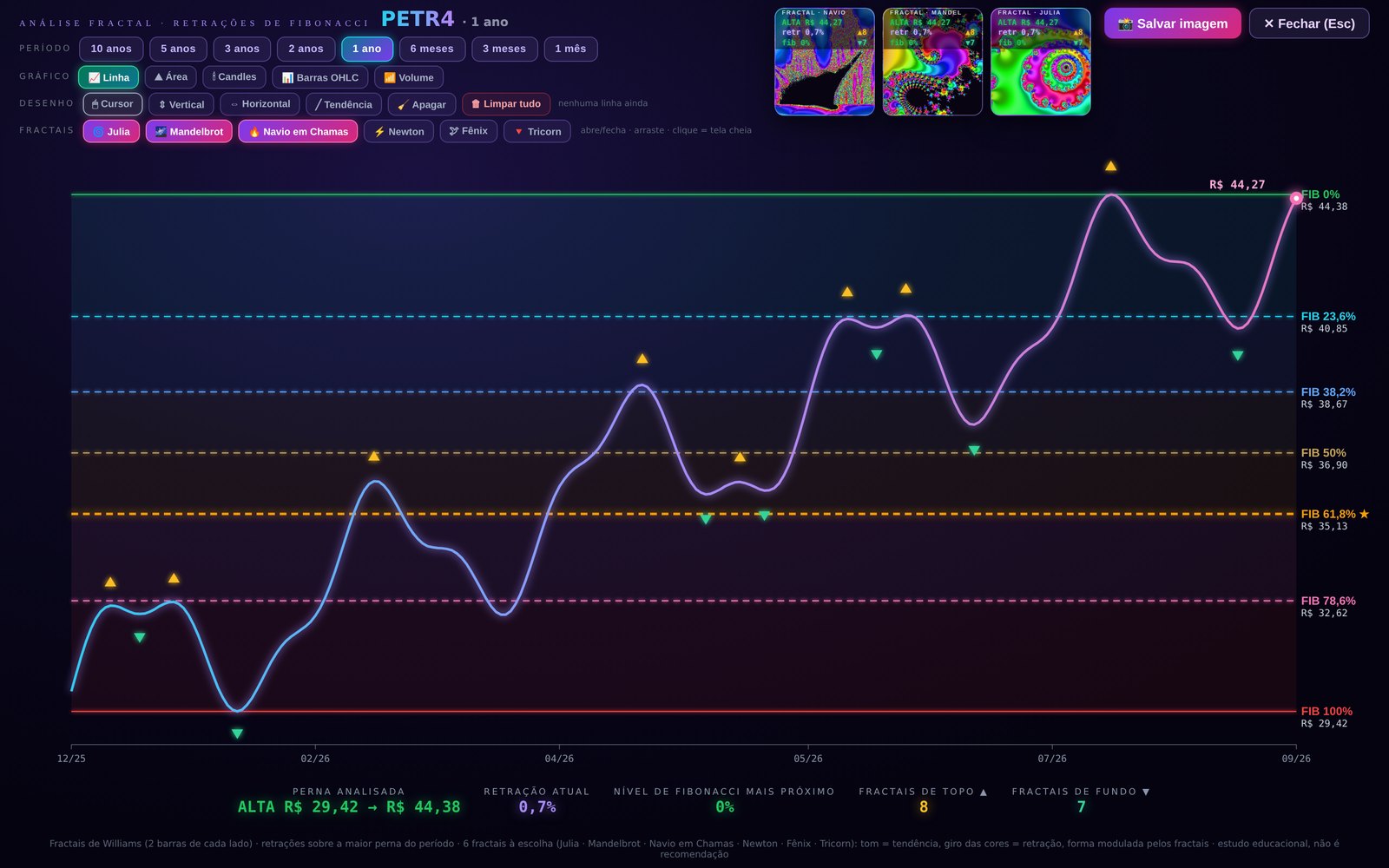The width and height of the screenshot is (1389, 868).
Task: Activate the Cursor drawing tool
Action: 113,104
